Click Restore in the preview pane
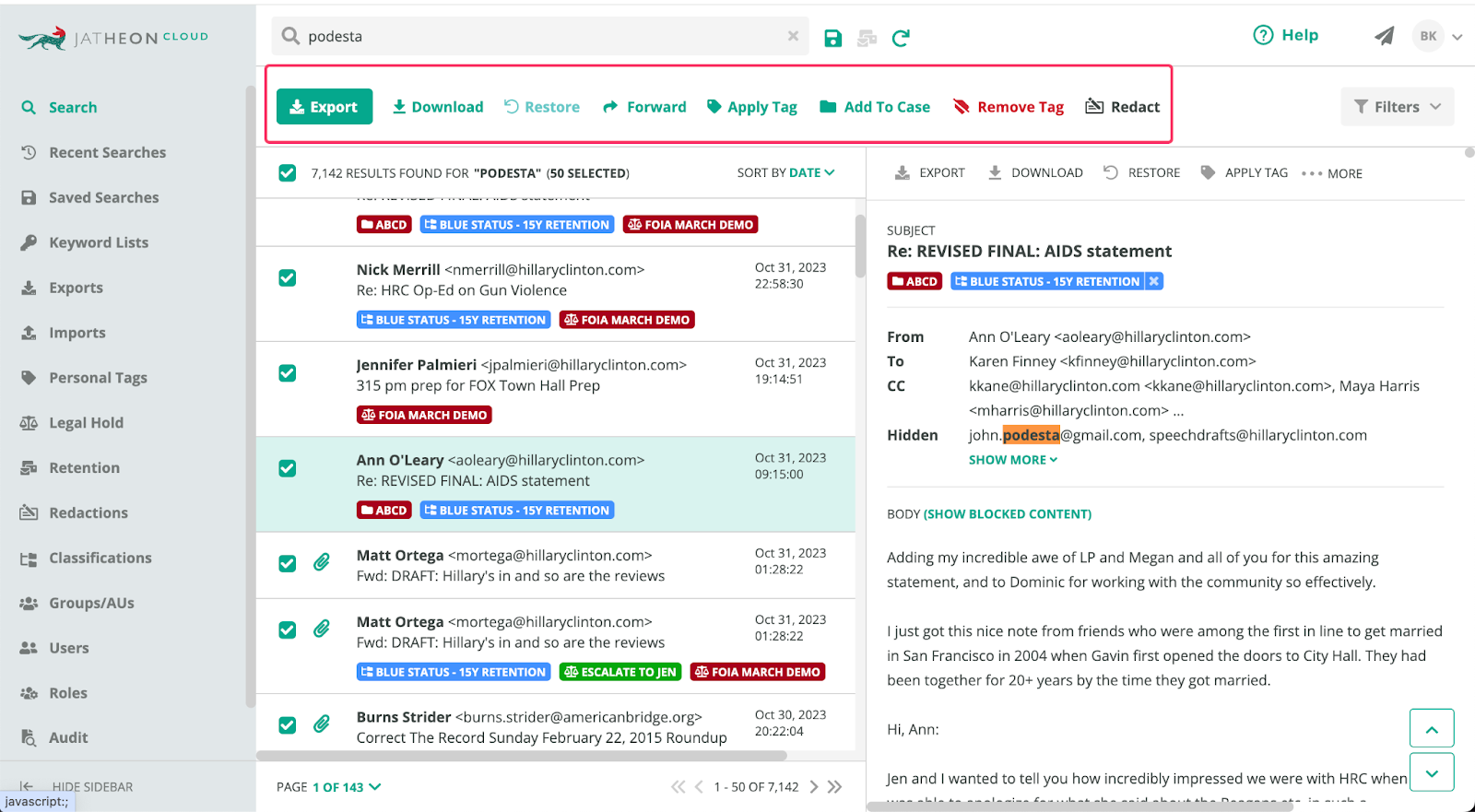The width and height of the screenshot is (1475, 812). click(1142, 173)
